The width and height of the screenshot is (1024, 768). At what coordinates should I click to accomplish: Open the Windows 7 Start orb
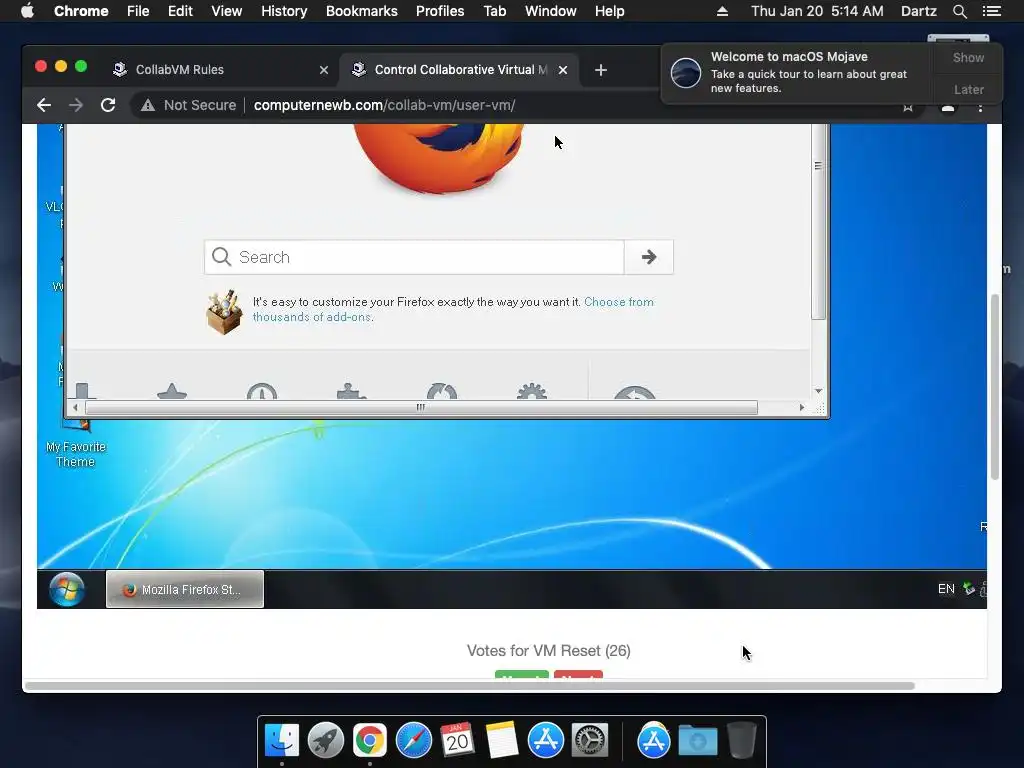pyautogui.click(x=67, y=589)
